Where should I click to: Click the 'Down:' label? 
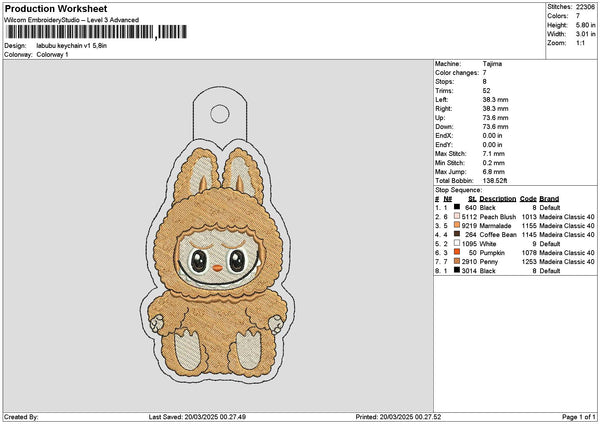pos(444,127)
